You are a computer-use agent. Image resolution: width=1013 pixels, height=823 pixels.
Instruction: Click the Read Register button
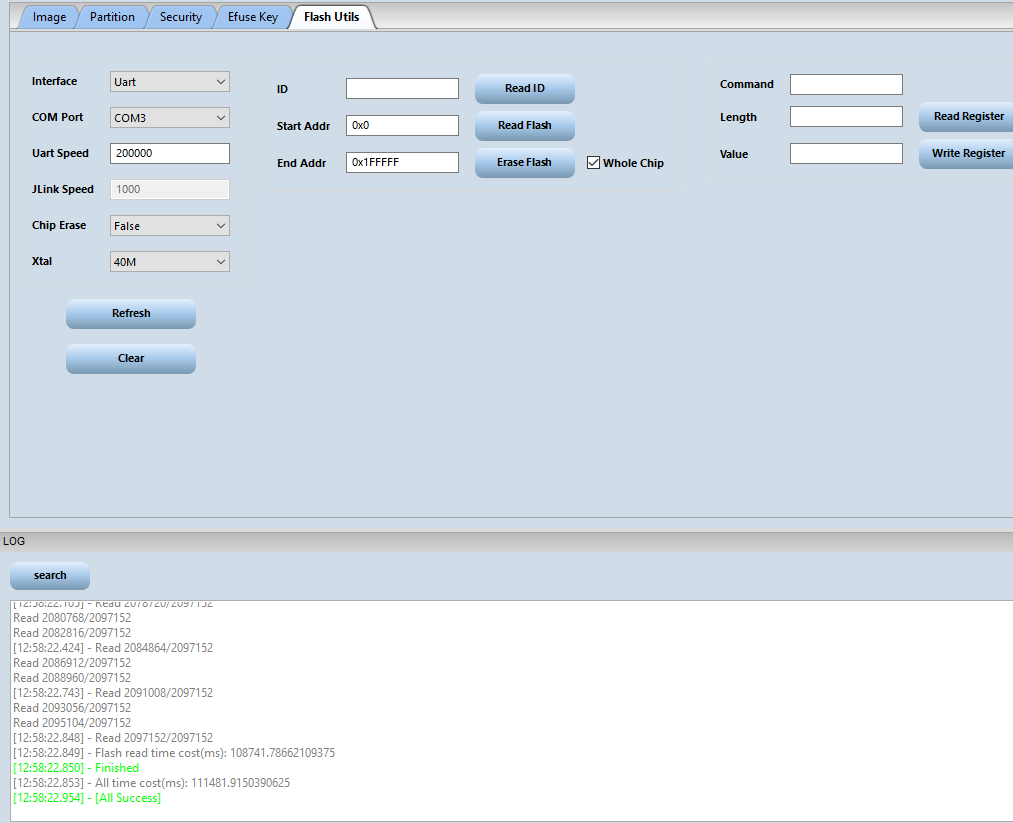(968, 117)
